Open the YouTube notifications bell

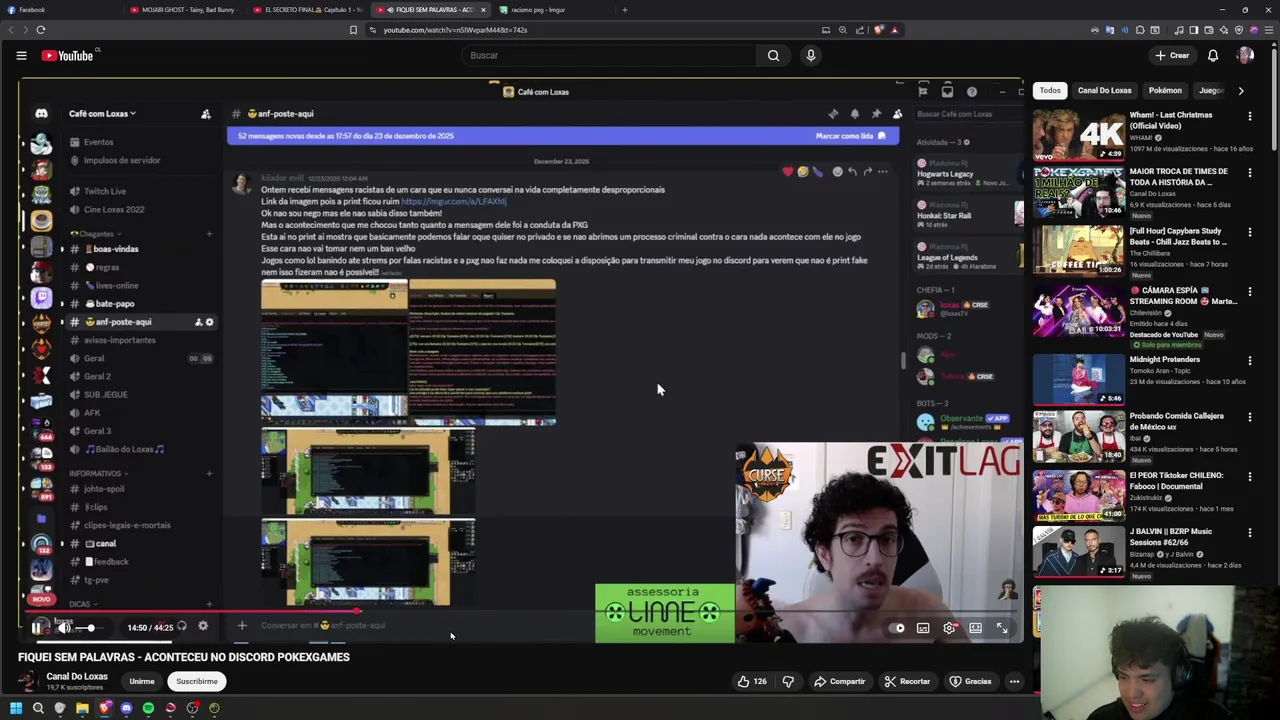1213,56
